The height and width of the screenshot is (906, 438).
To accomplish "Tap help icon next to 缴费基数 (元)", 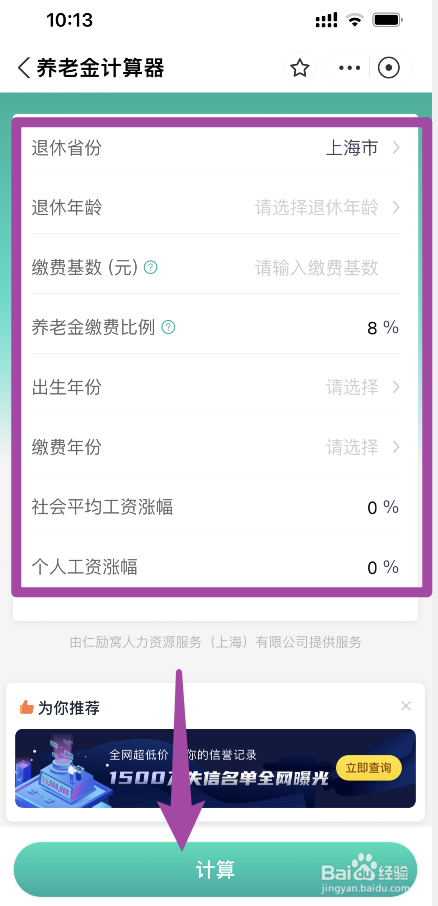I will click(x=150, y=268).
